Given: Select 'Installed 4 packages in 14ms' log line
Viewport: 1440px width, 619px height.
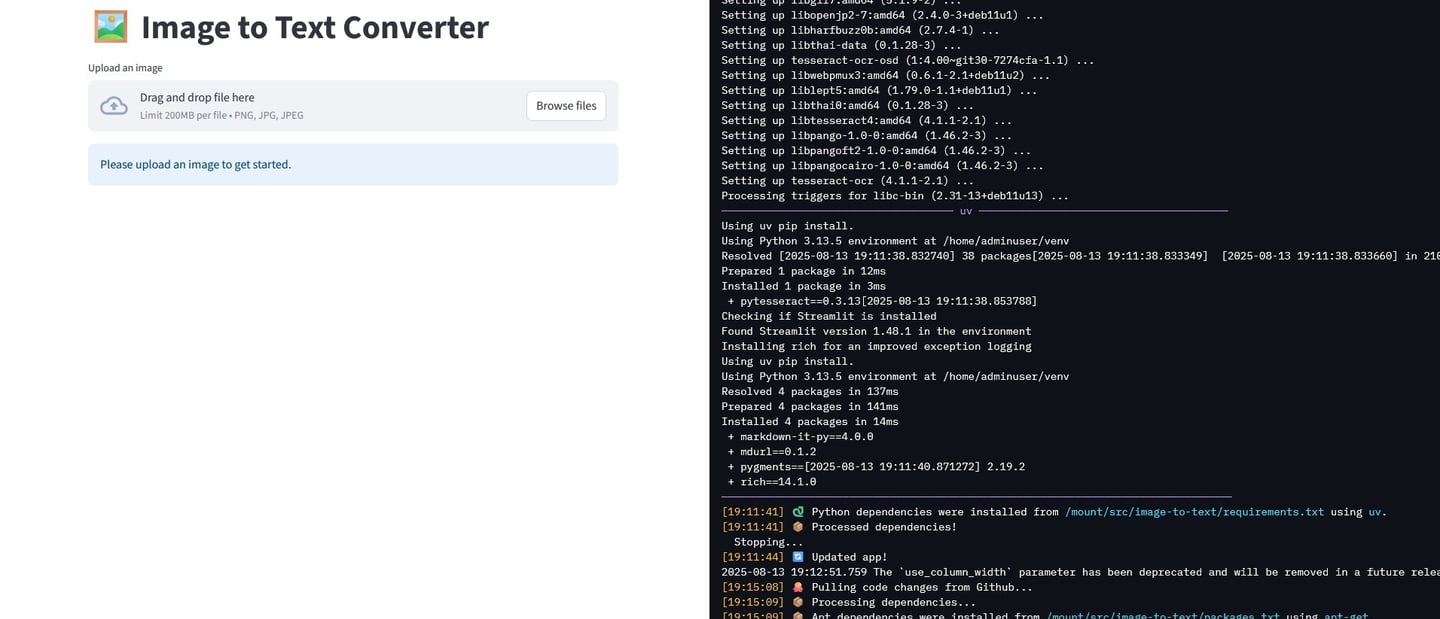Looking at the screenshot, I should (810, 421).
